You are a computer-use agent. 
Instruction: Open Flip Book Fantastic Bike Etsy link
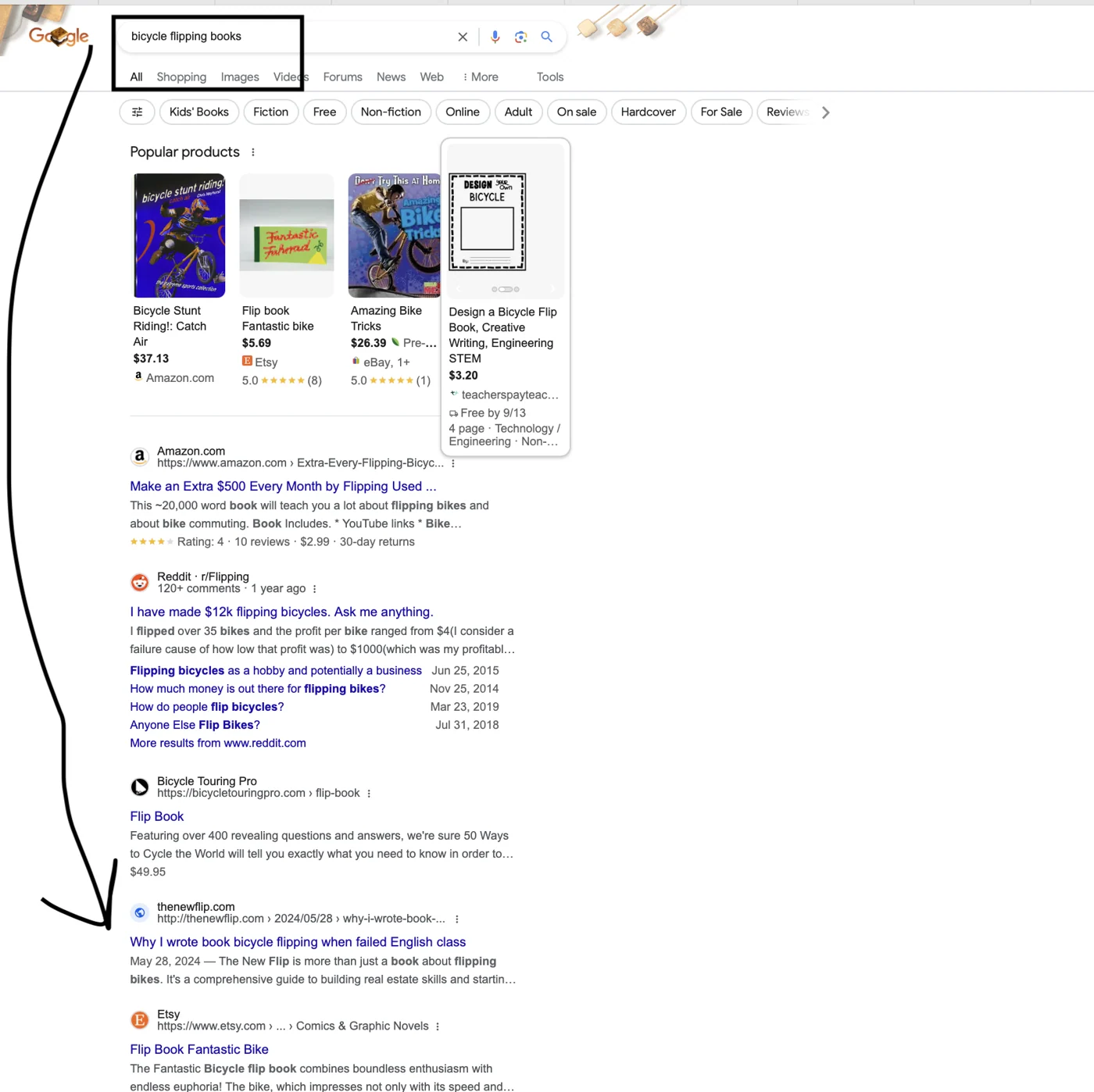pyautogui.click(x=199, y=1049)
